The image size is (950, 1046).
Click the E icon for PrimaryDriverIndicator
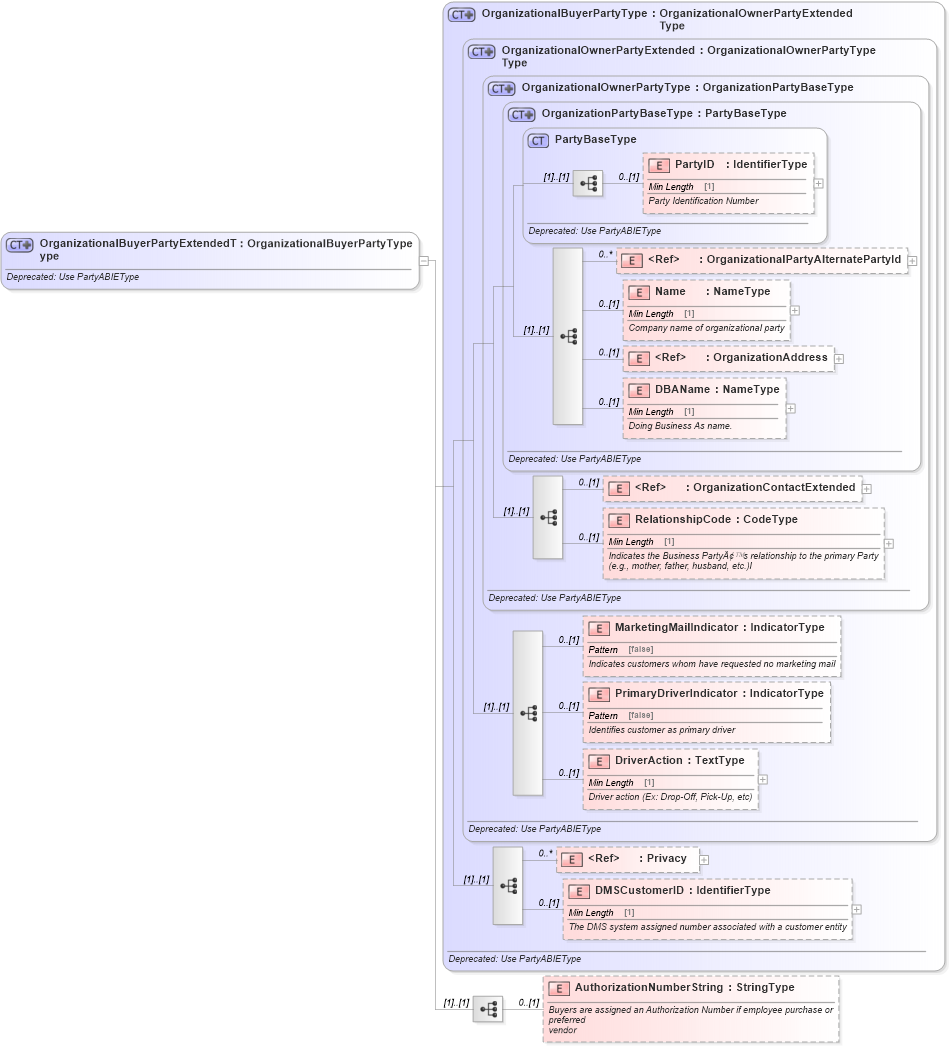[599, 694]
